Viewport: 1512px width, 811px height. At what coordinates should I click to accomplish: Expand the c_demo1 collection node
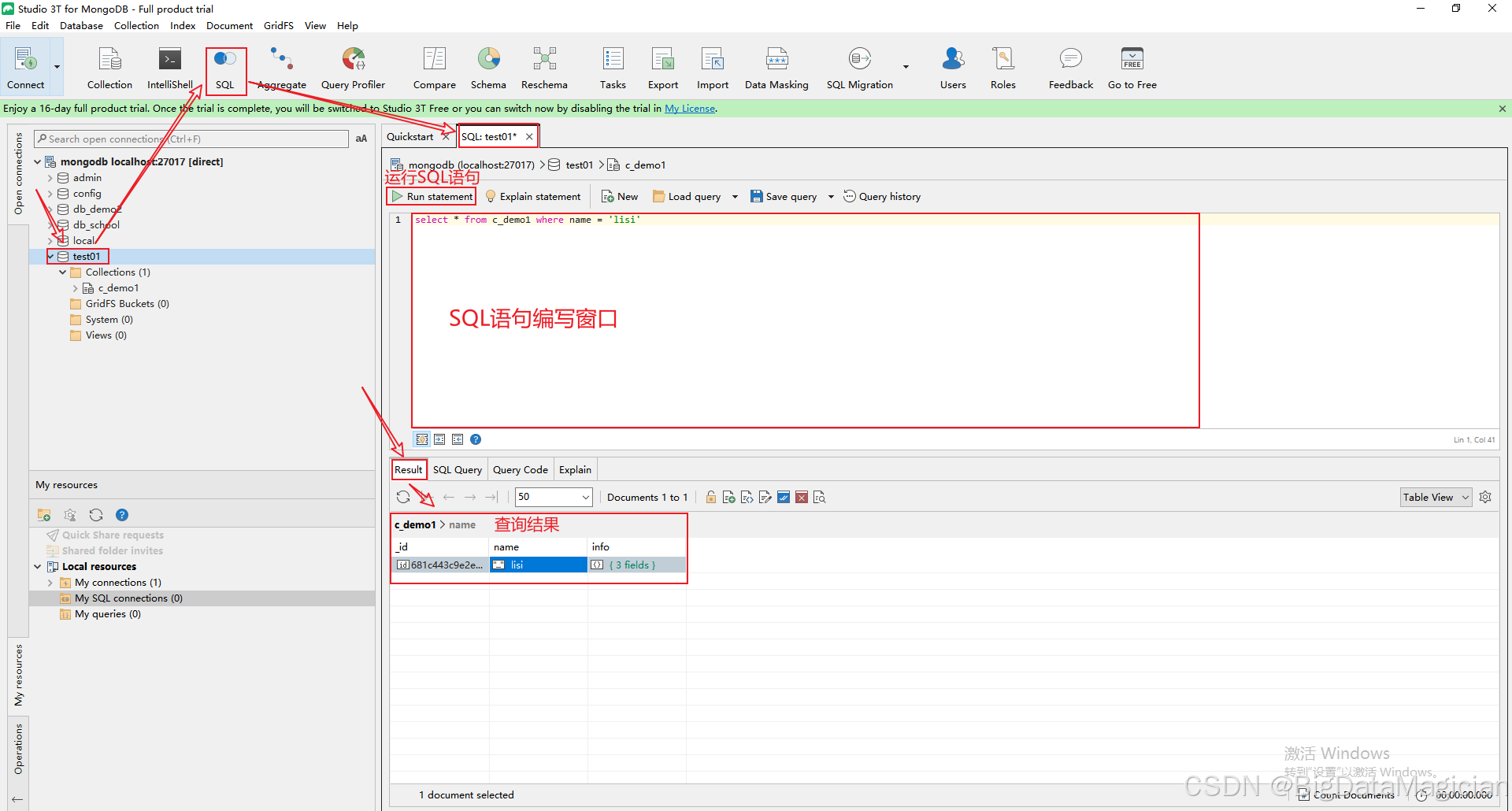tap(76, 288)
